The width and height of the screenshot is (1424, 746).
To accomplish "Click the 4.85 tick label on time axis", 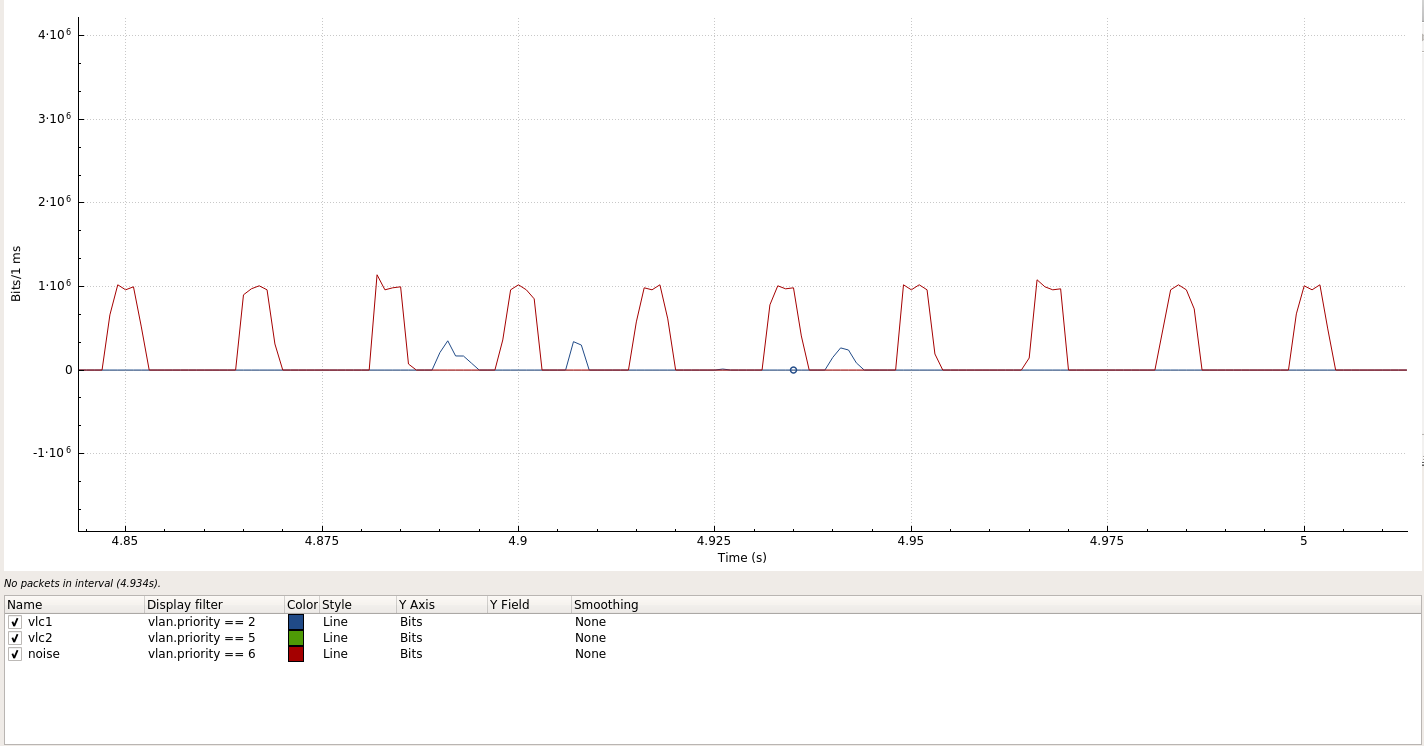I will (x=125, y=541).
